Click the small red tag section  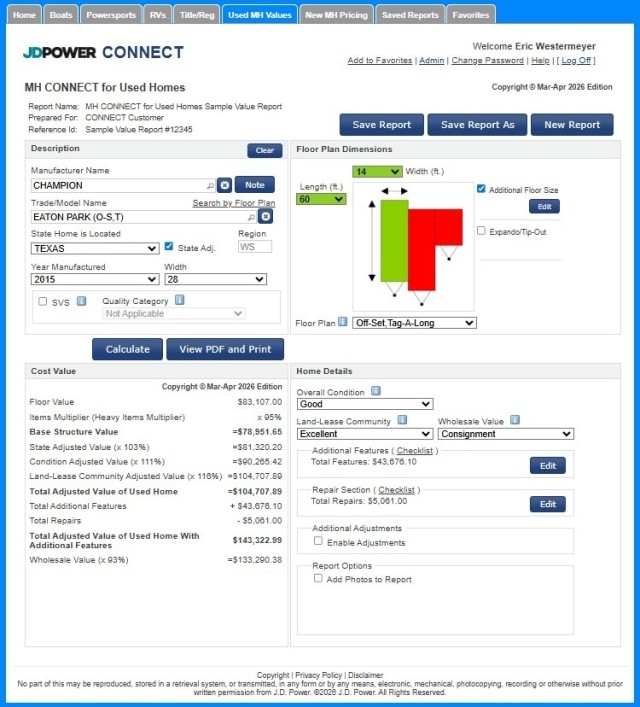coord(449,227)
